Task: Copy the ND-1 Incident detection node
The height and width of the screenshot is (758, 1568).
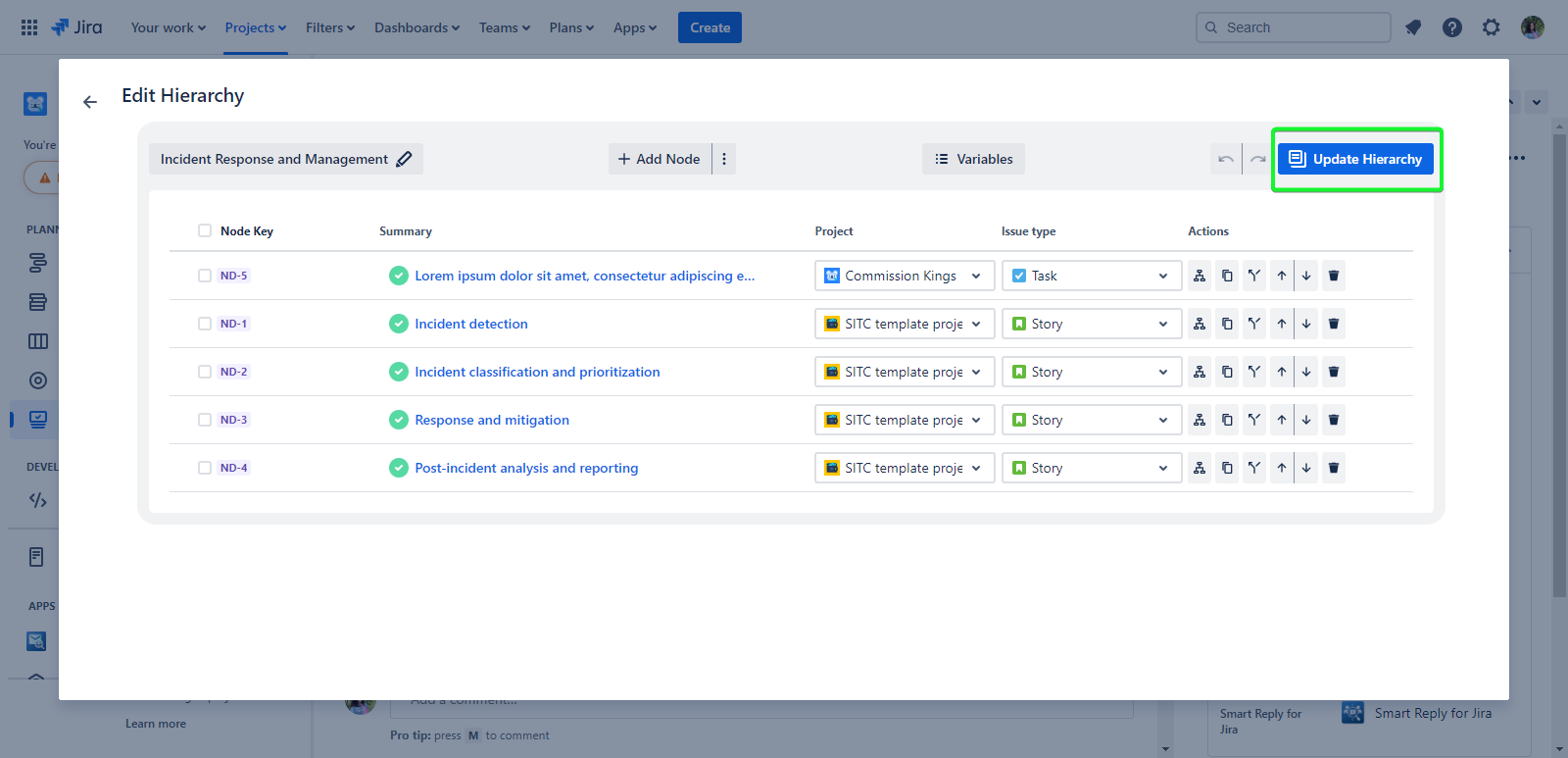Action: click(x=1227, y=324)
